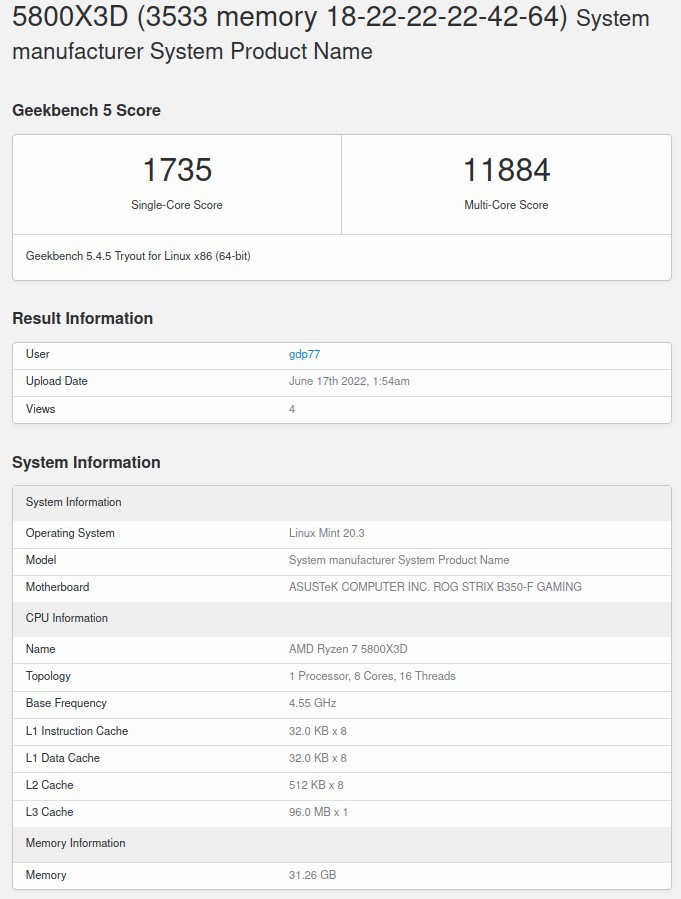Click the Linux Mint 20.3 operating system value
The width and height of the screenshot is (681, 899).
point(327,533)
